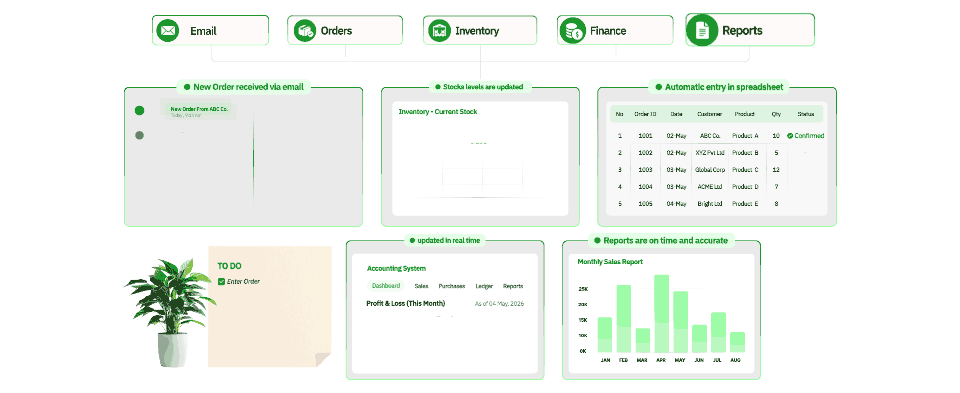Click the XYZ Pvt Ltd customer cell
Screen dimensions: 960x393
point(710,153)
